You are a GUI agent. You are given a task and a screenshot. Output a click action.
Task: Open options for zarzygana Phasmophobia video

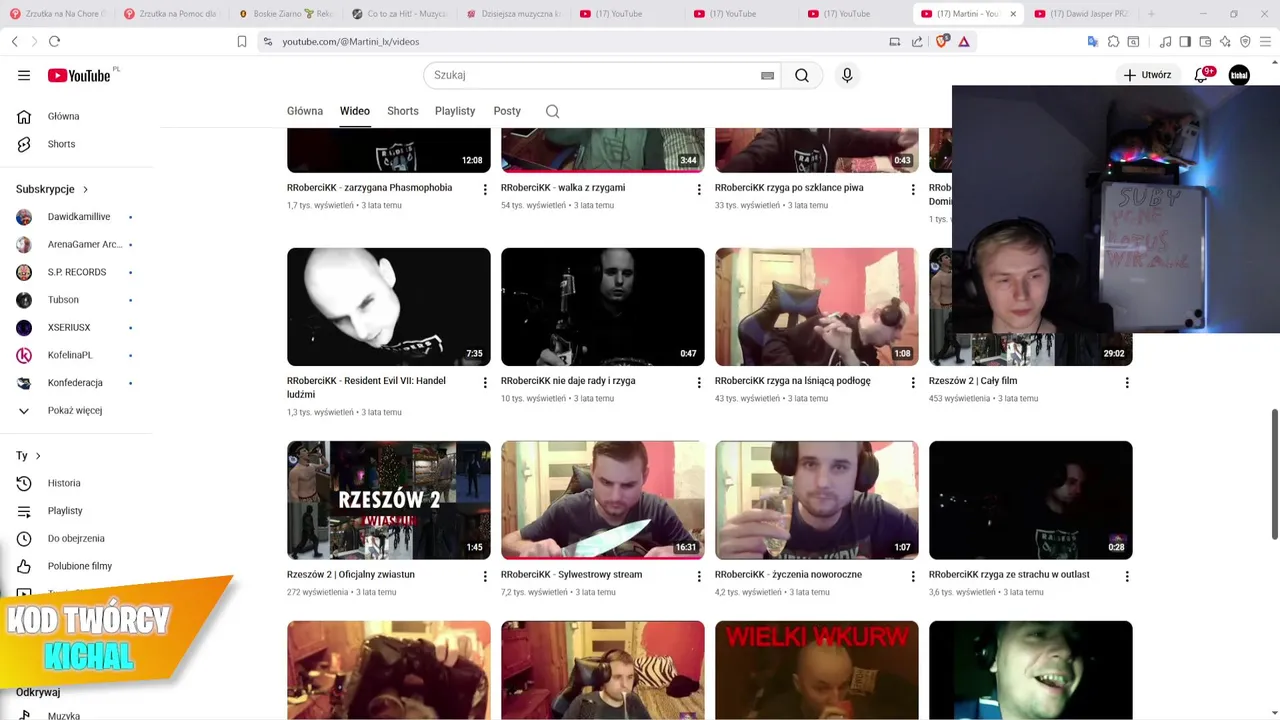point(485,189)
